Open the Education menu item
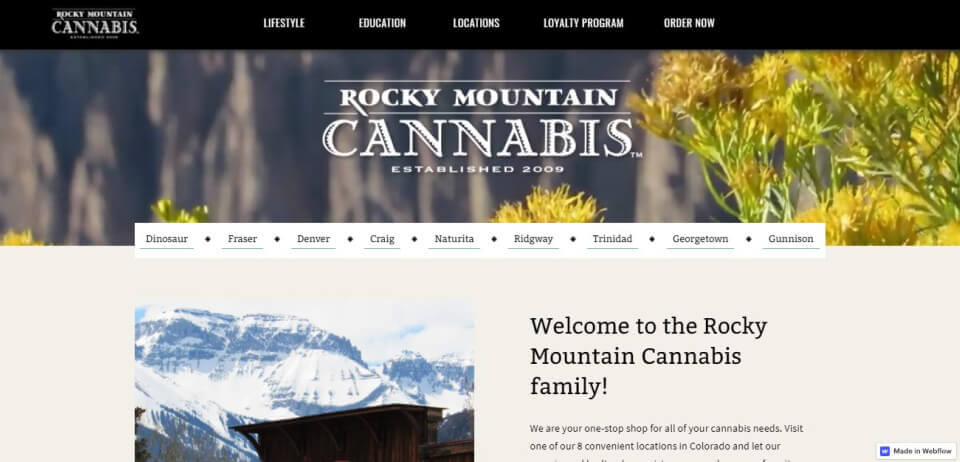The height and width of the screenshot is (462, 960). click(382, 23)
